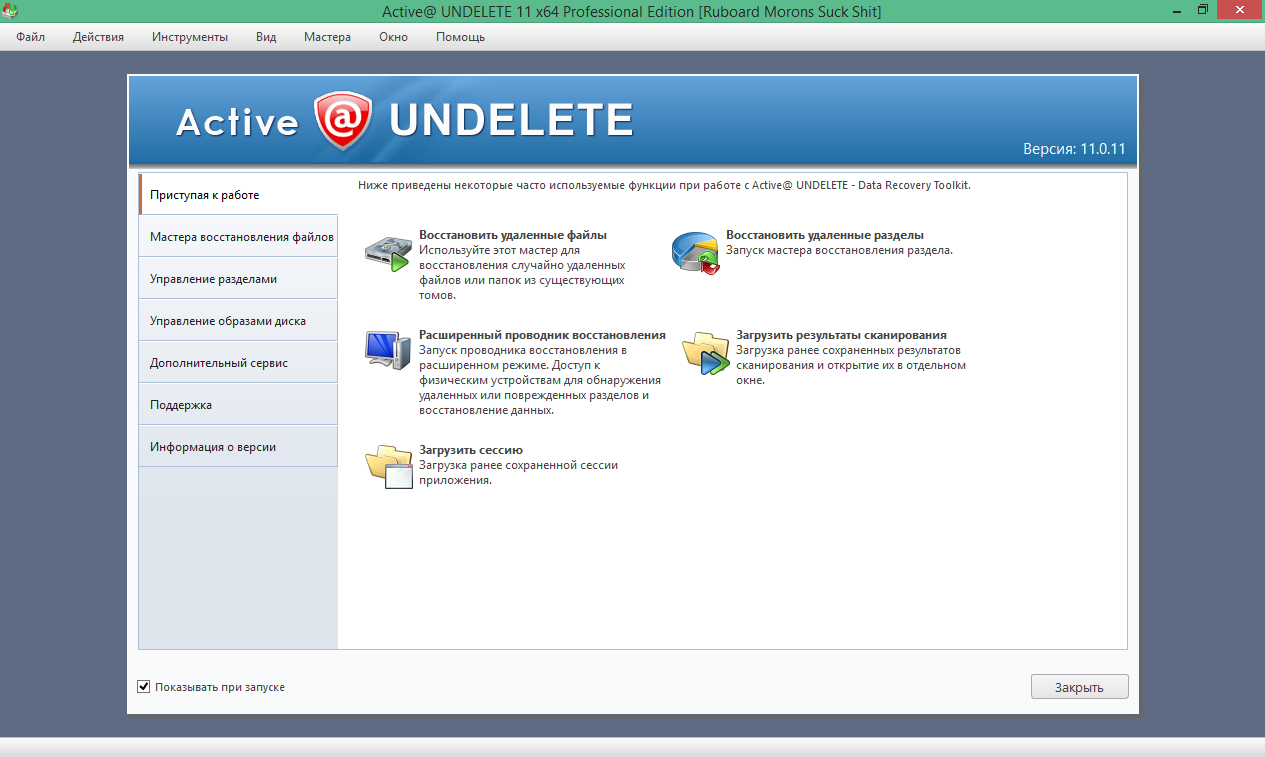Click the "Восстановить удаленные файлы" title link
Viewport: 1265px width, 757px height.
pos(512,237)
